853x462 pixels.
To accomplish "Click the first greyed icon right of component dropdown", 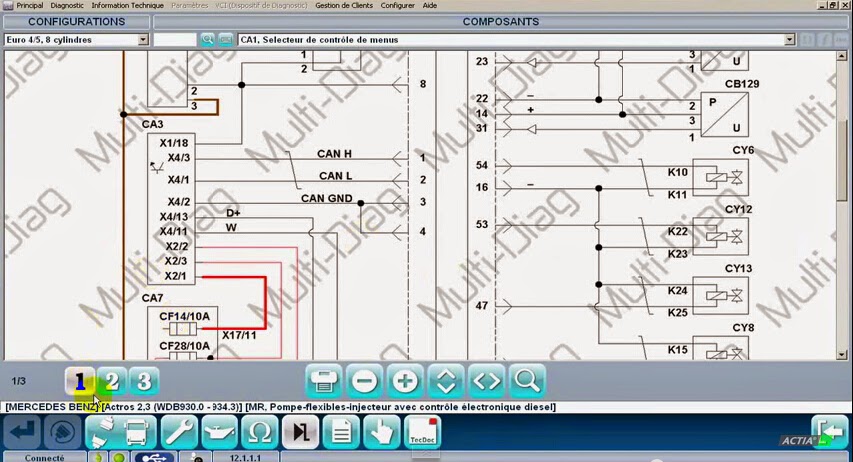I will click(808, 40).
